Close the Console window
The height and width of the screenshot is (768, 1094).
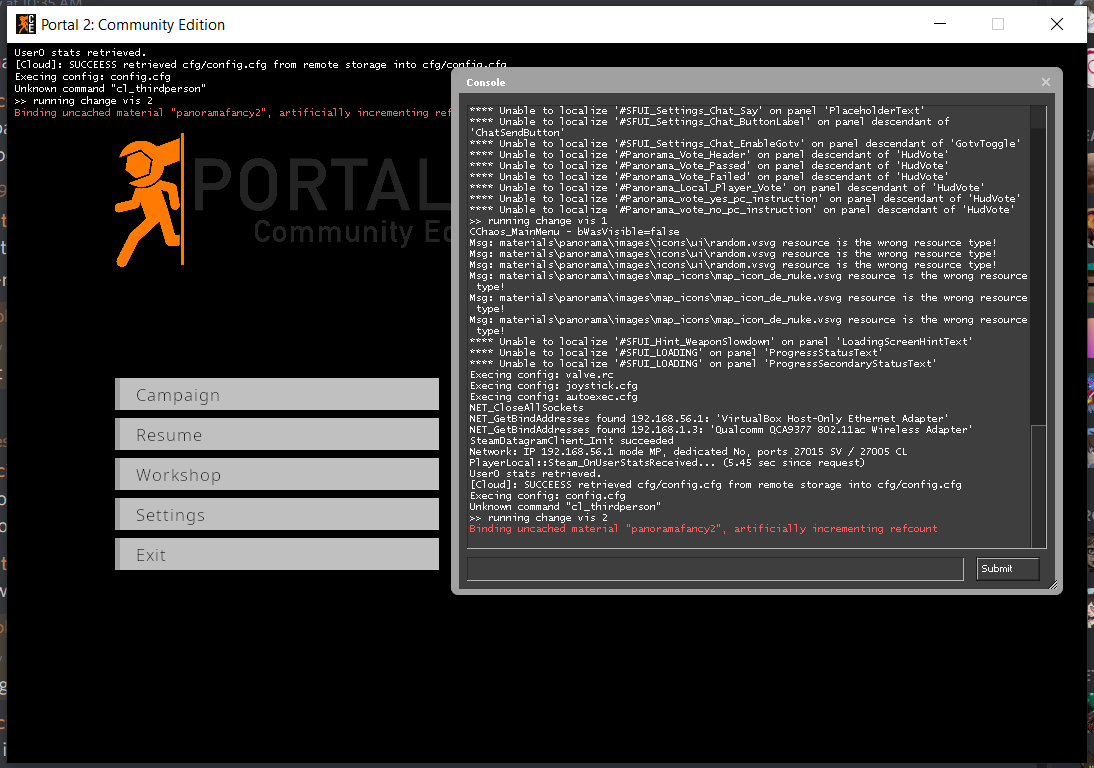pos(1045,82)
